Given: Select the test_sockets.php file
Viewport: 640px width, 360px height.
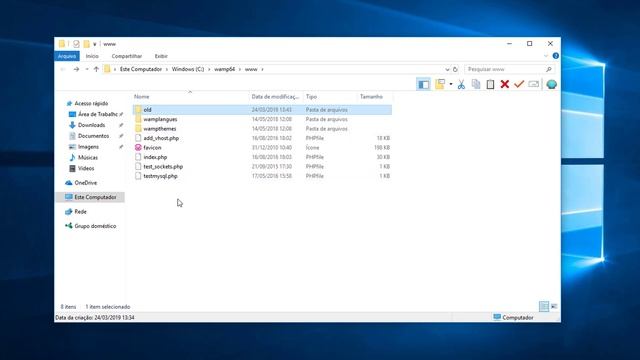Looking at the screenshot, I should [x=163, y=167].
